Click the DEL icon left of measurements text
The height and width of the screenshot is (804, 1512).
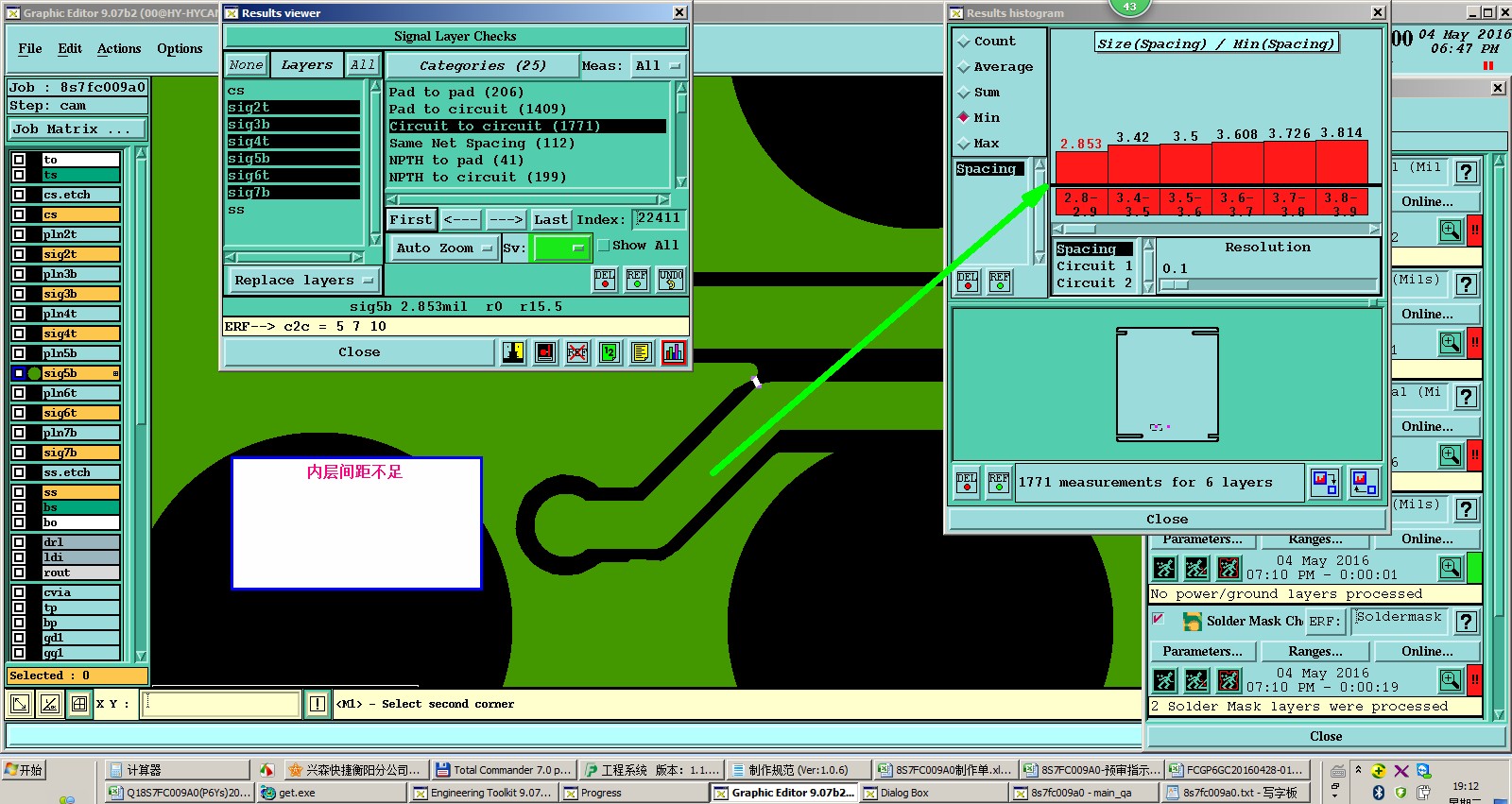[x=967, y=482]
